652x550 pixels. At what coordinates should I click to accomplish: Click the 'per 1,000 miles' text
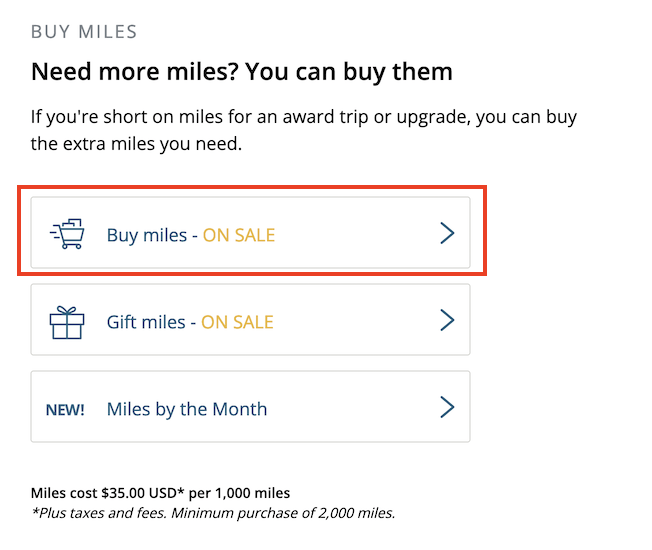point(239,493)
